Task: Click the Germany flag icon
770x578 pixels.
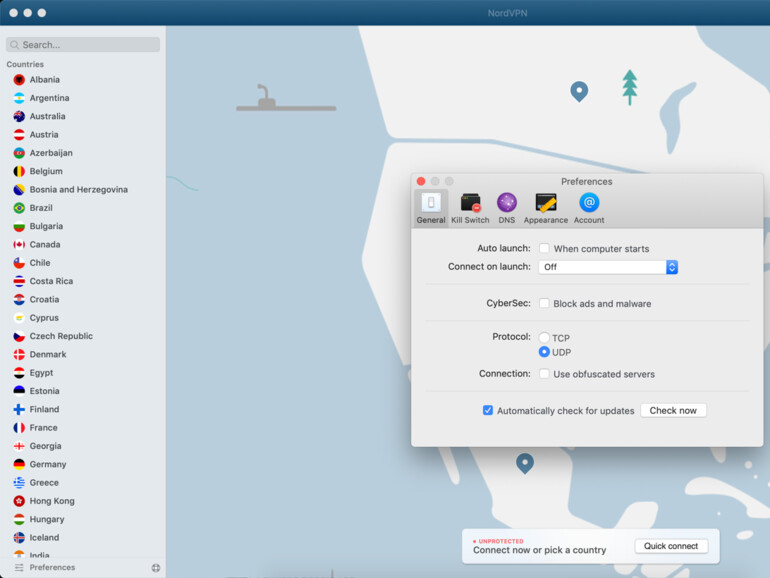Action: pyautogui.click(x=19, y=465)
